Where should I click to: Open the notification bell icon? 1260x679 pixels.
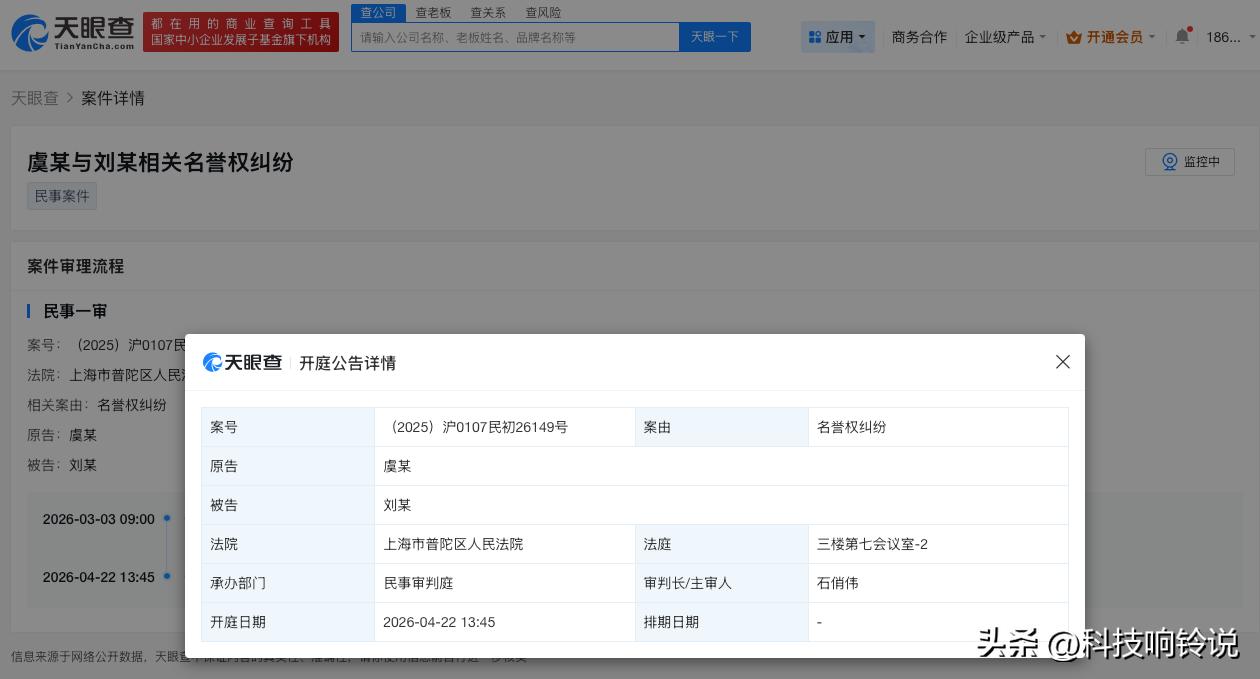pos(1181,37)
